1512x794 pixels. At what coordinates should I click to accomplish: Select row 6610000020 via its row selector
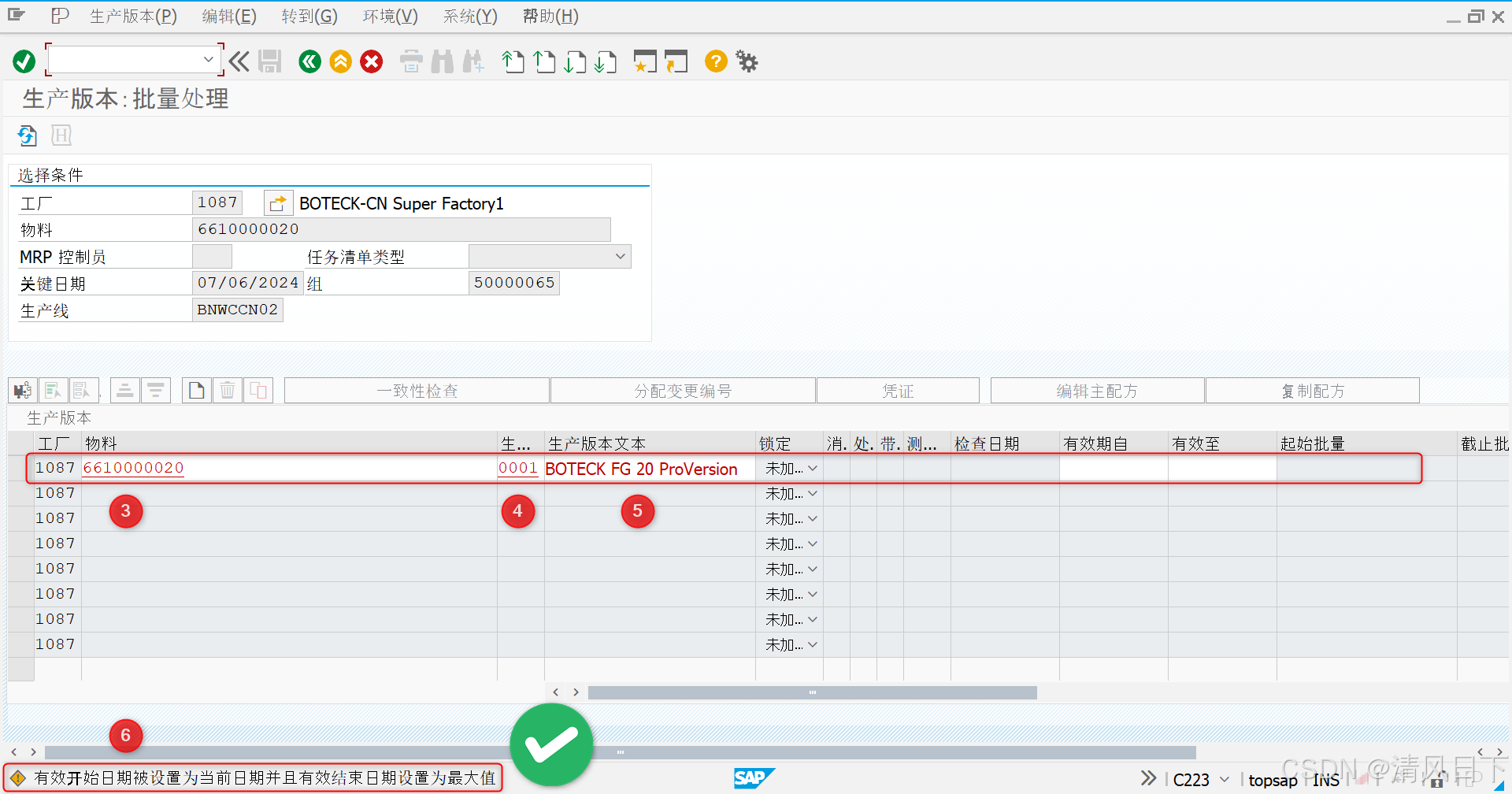(20, 468)
